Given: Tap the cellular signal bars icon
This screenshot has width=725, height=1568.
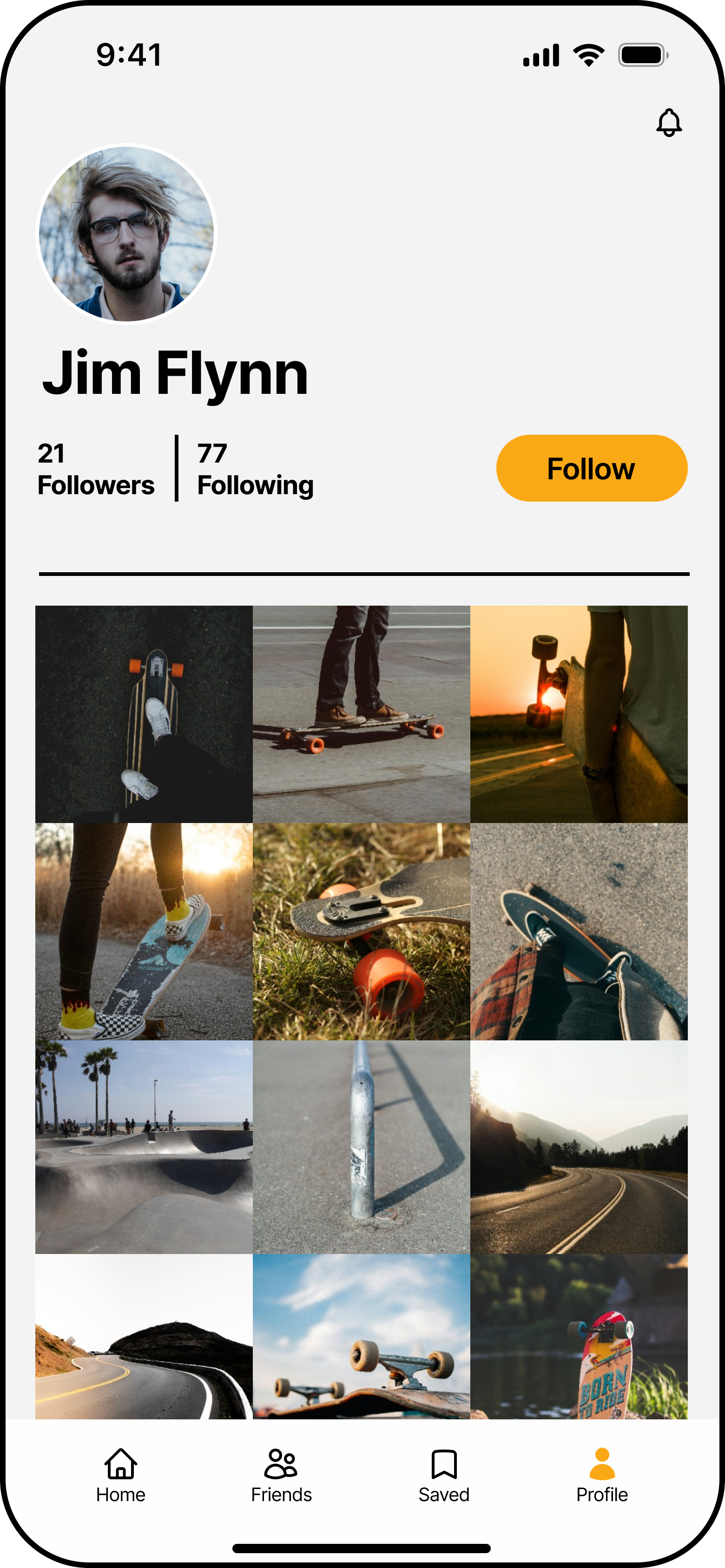Looking at the screenshot, I should click(541, 55).
